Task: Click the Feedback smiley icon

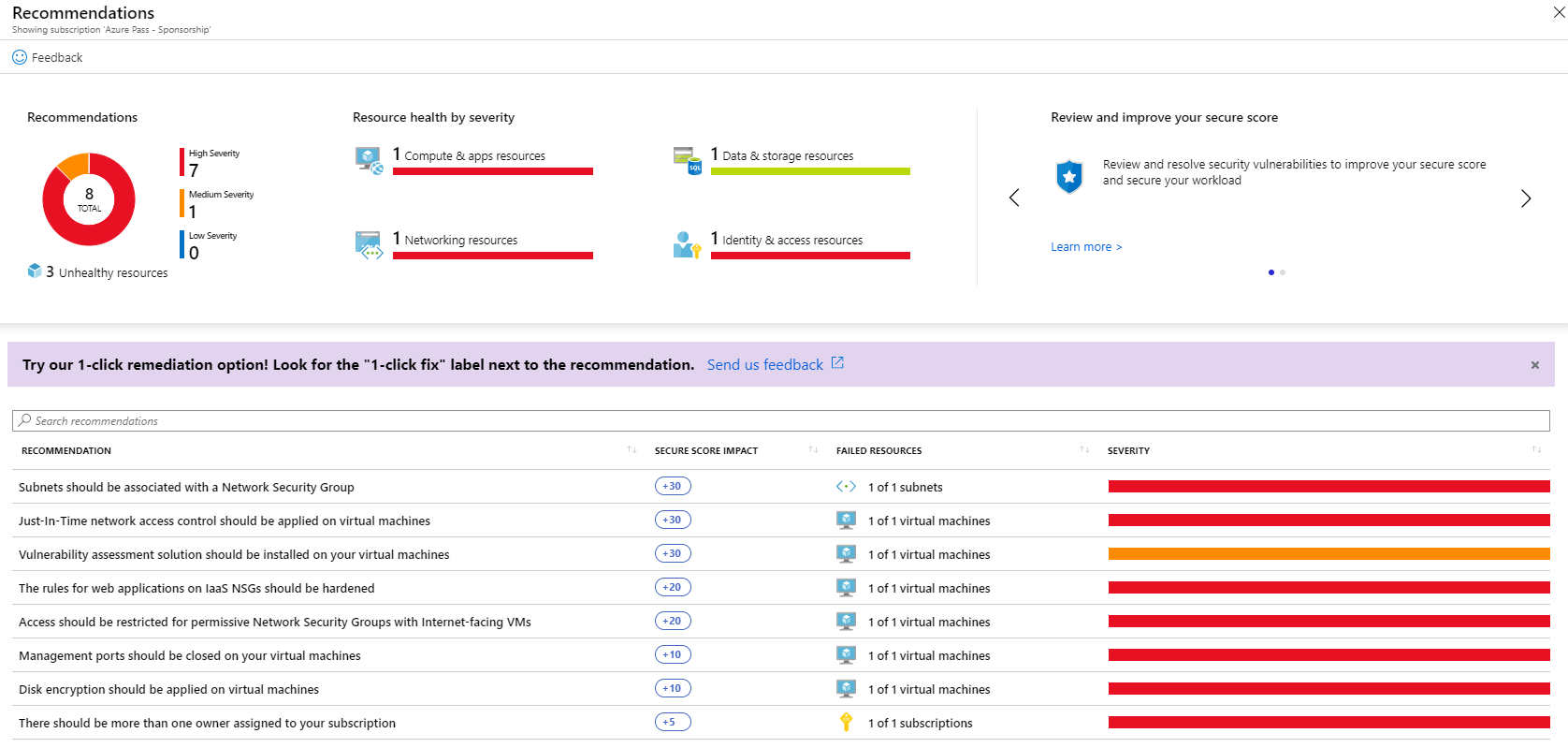Action: pos(20,57)
